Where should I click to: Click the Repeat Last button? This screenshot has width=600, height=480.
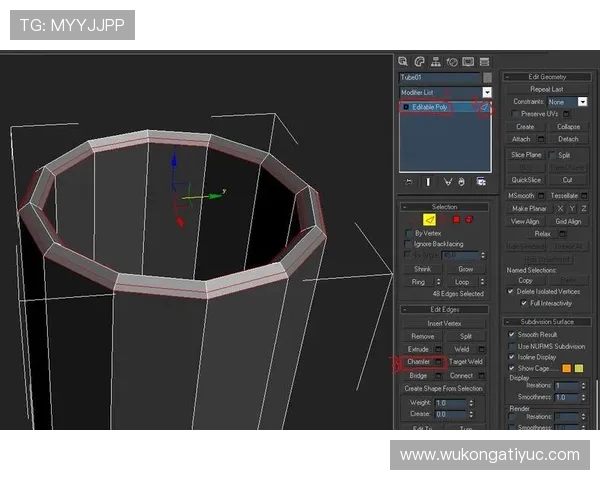pyautogui.click(x=546, y=89)
